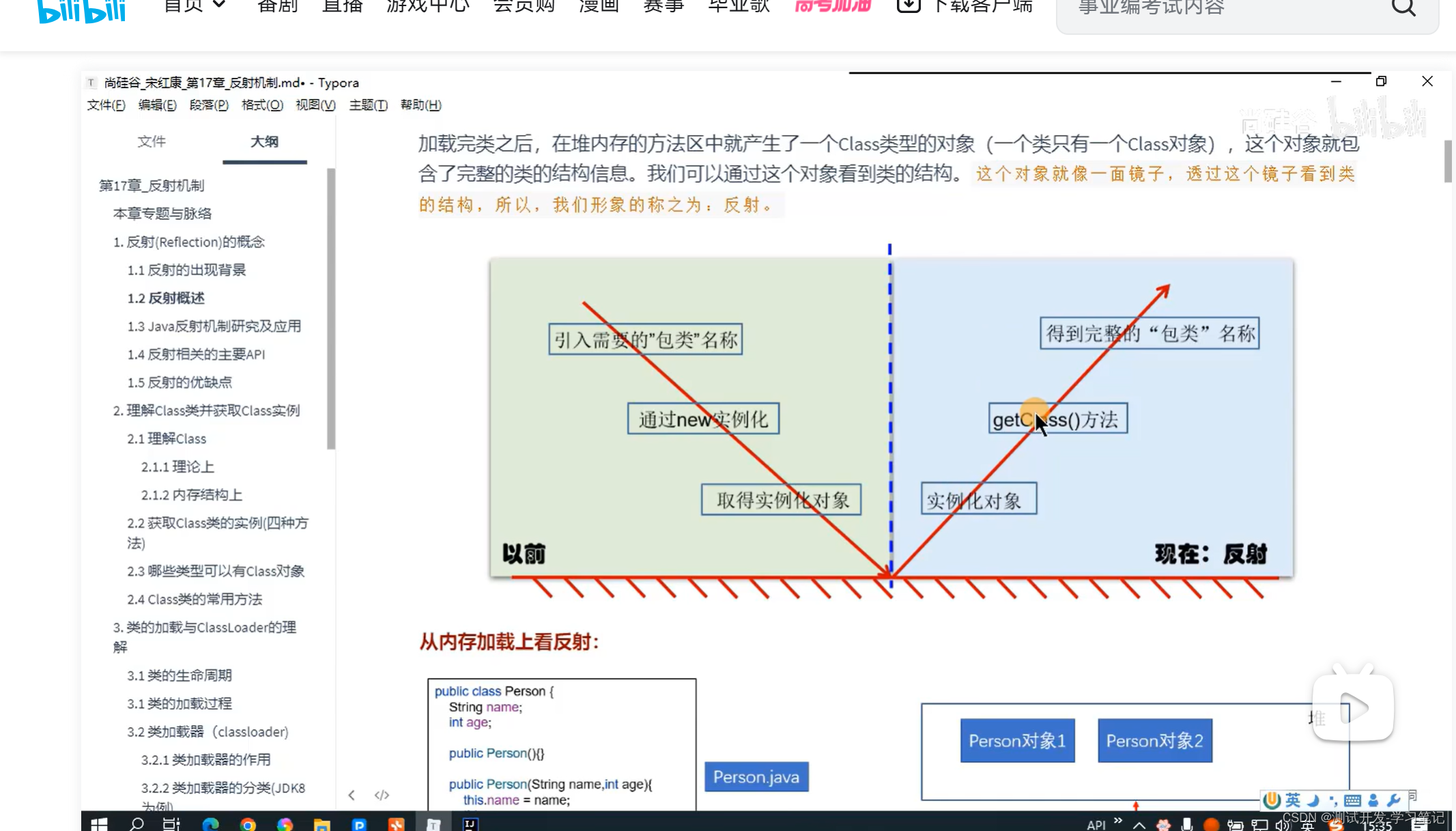Click the download client icon in bilibili header
1456x831 pixels.
[908, 6]
